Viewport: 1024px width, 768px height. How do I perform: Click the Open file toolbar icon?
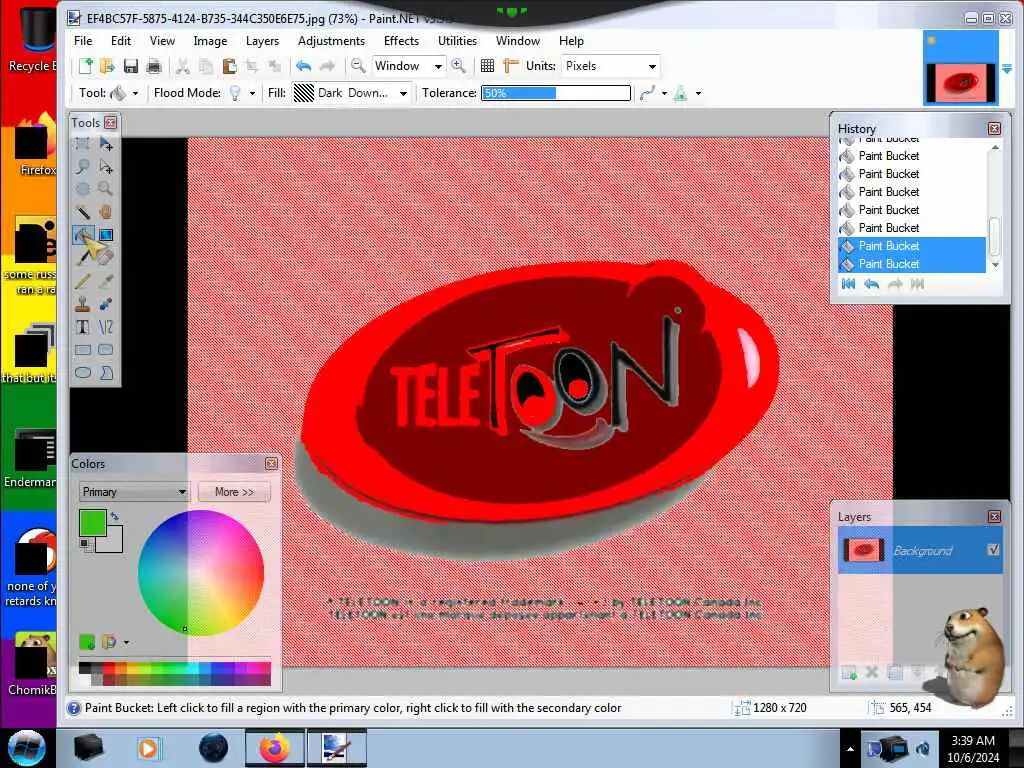click(x=107, y=66)
